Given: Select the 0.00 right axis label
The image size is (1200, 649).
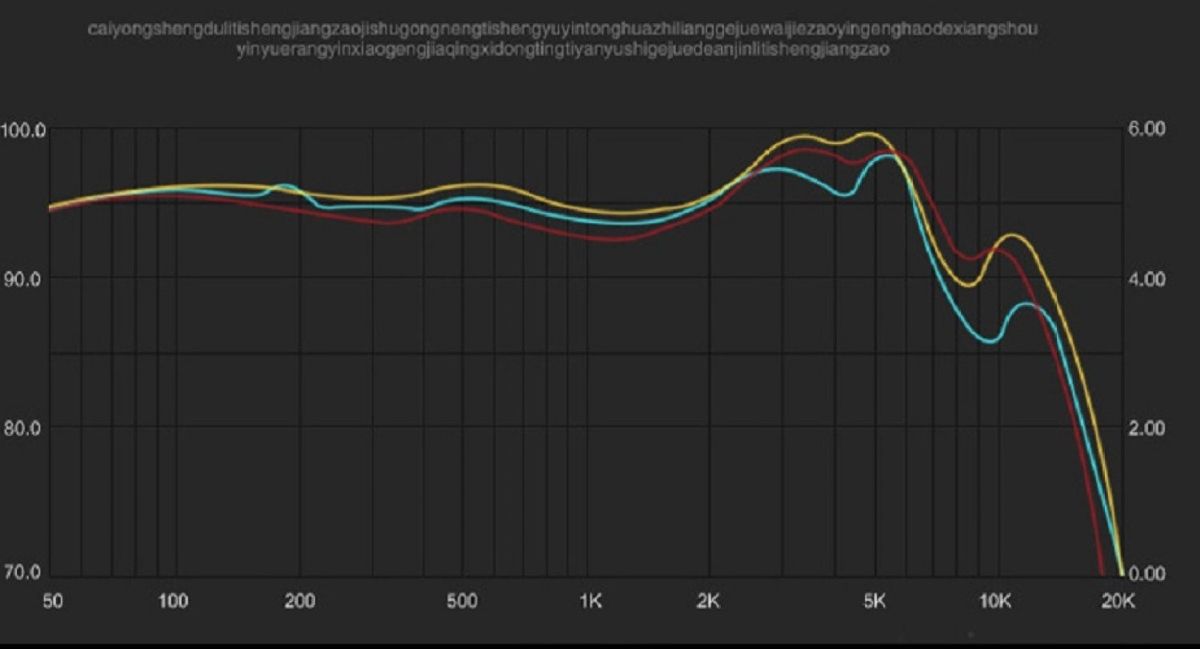Looking at the screenshot, I should click(1148, 573).
